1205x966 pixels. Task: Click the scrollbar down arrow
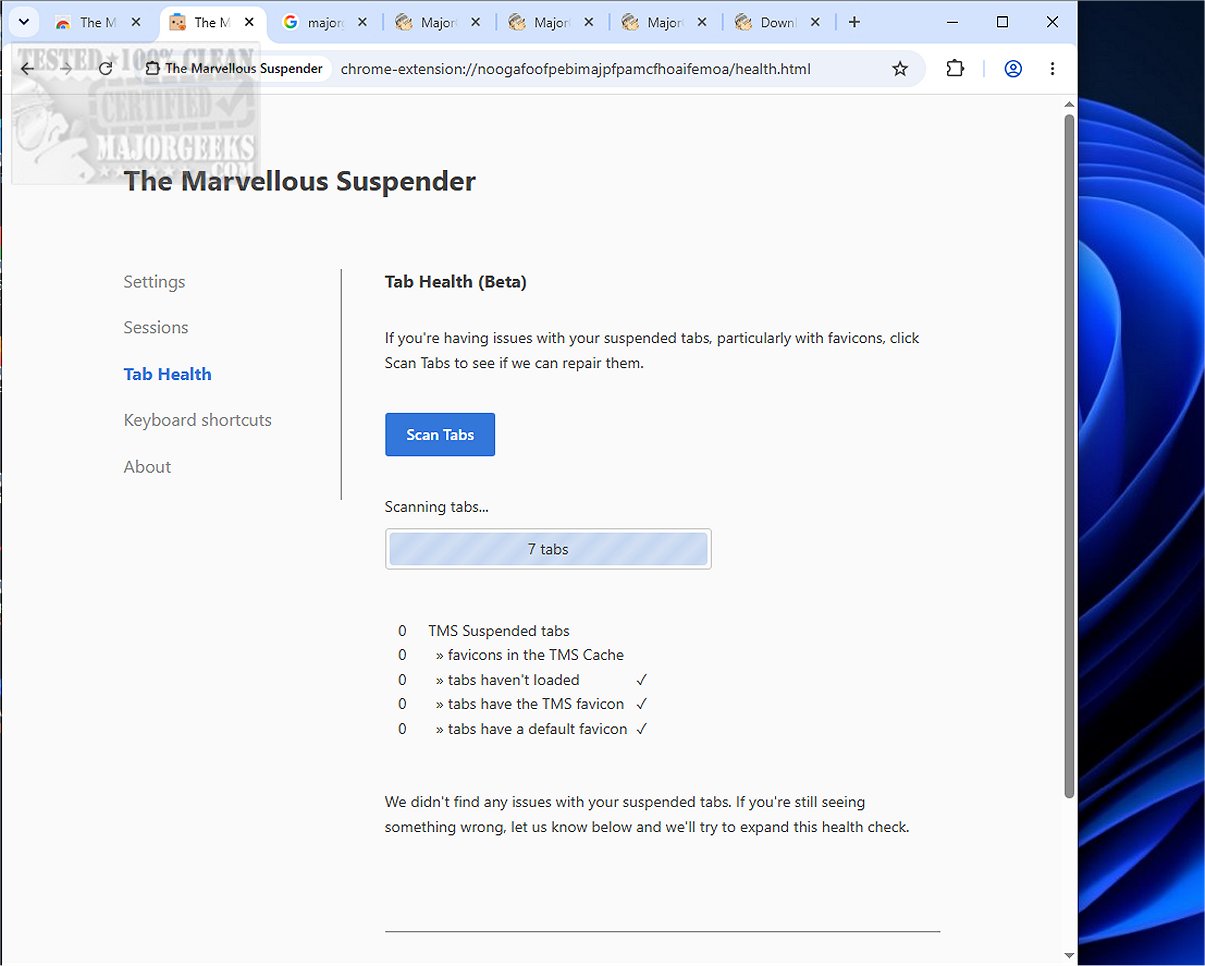coord(1069,955)
